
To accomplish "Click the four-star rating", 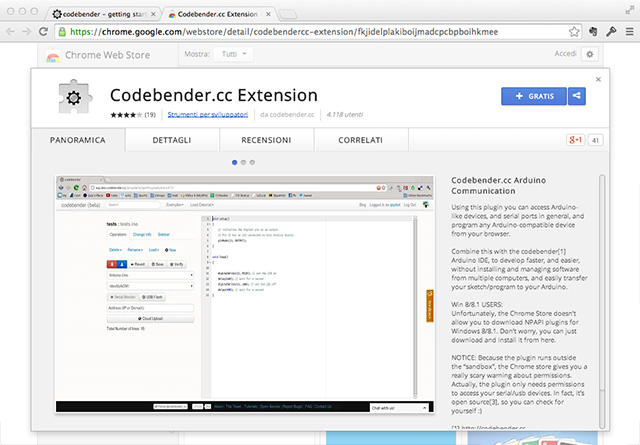I will 126,115.
